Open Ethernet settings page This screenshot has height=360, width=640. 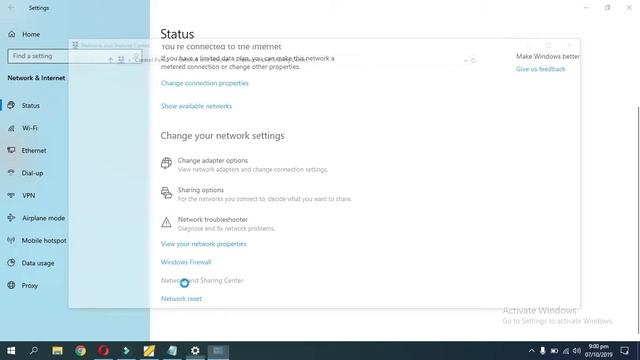click(34, 151)
